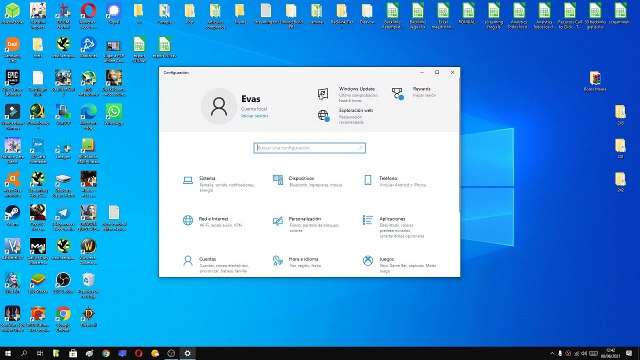Screen dimensions: 640x360
Task: Select the BlueStacks desktop shortcut
Action: coord(38,283)
